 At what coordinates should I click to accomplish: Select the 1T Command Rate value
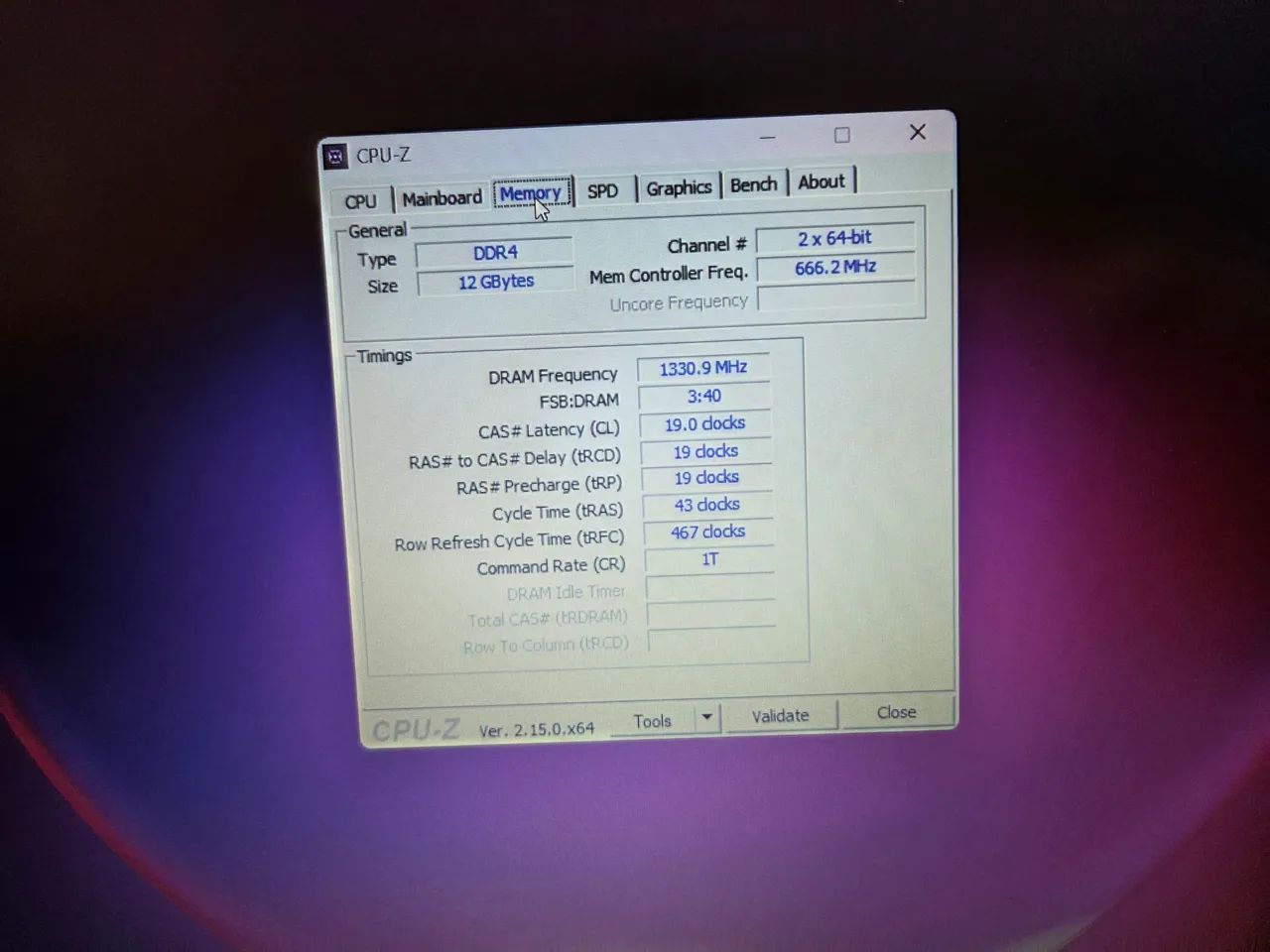tap(709, 559)
